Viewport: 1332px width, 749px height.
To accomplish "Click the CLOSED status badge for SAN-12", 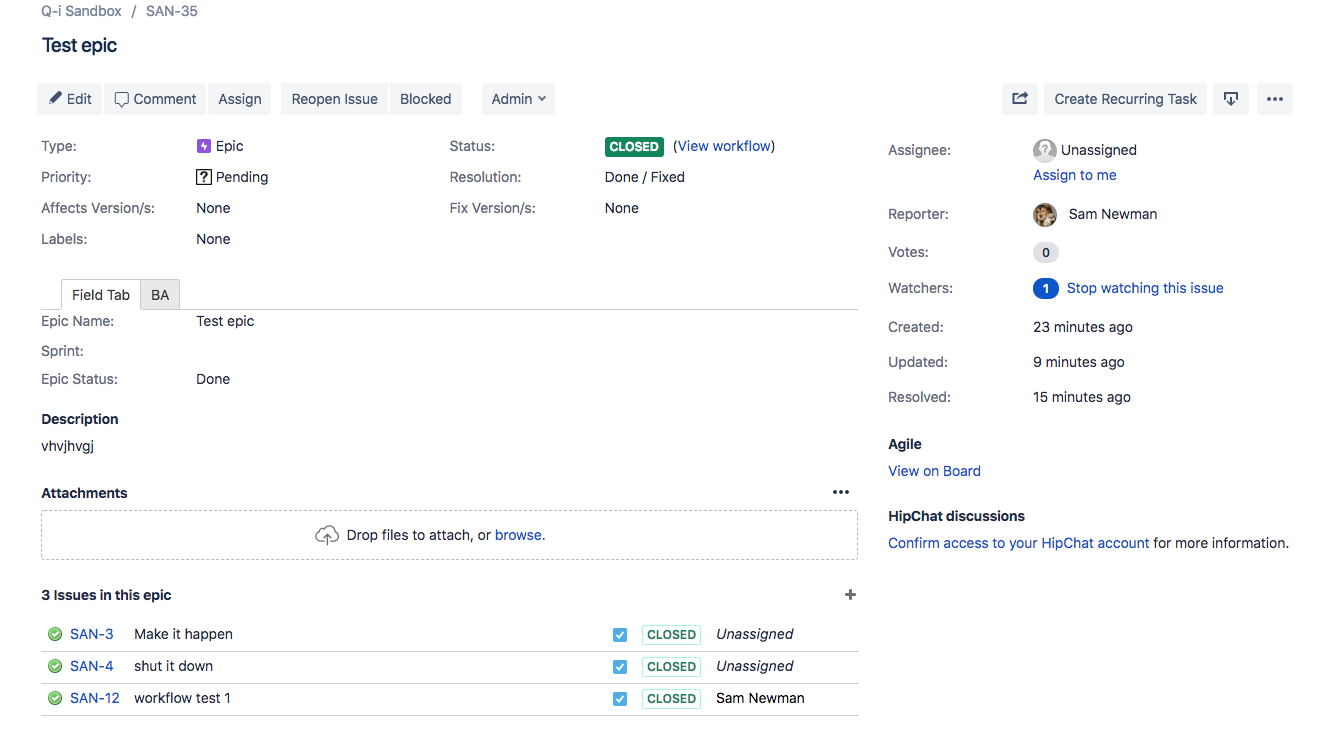I will pos(671,699).
